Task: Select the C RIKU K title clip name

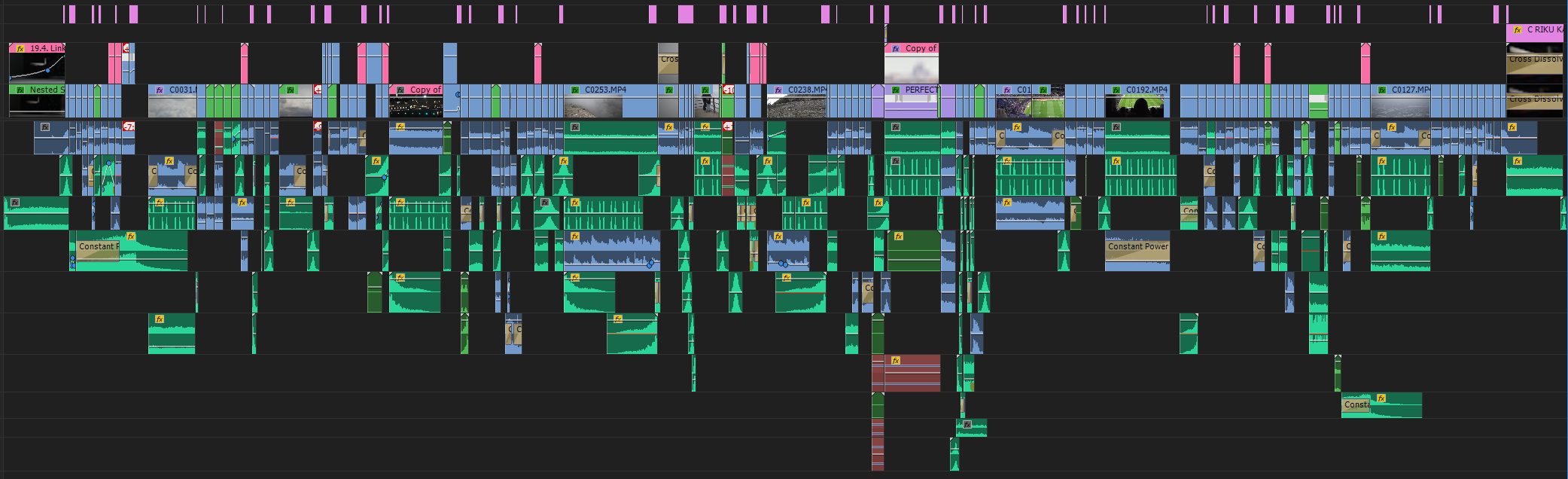Action: click(x=1545, y=30)
